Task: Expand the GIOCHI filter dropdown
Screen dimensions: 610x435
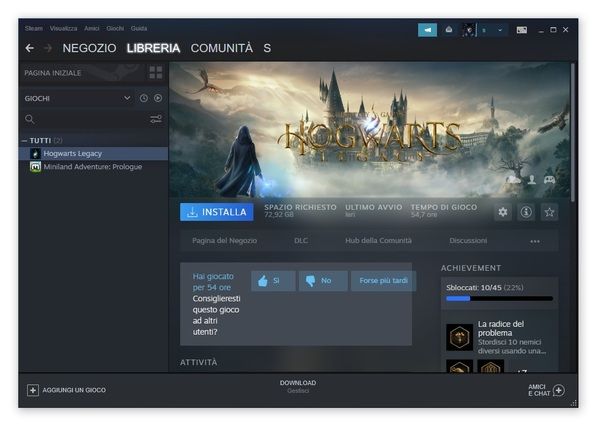Action: (77, 98)
